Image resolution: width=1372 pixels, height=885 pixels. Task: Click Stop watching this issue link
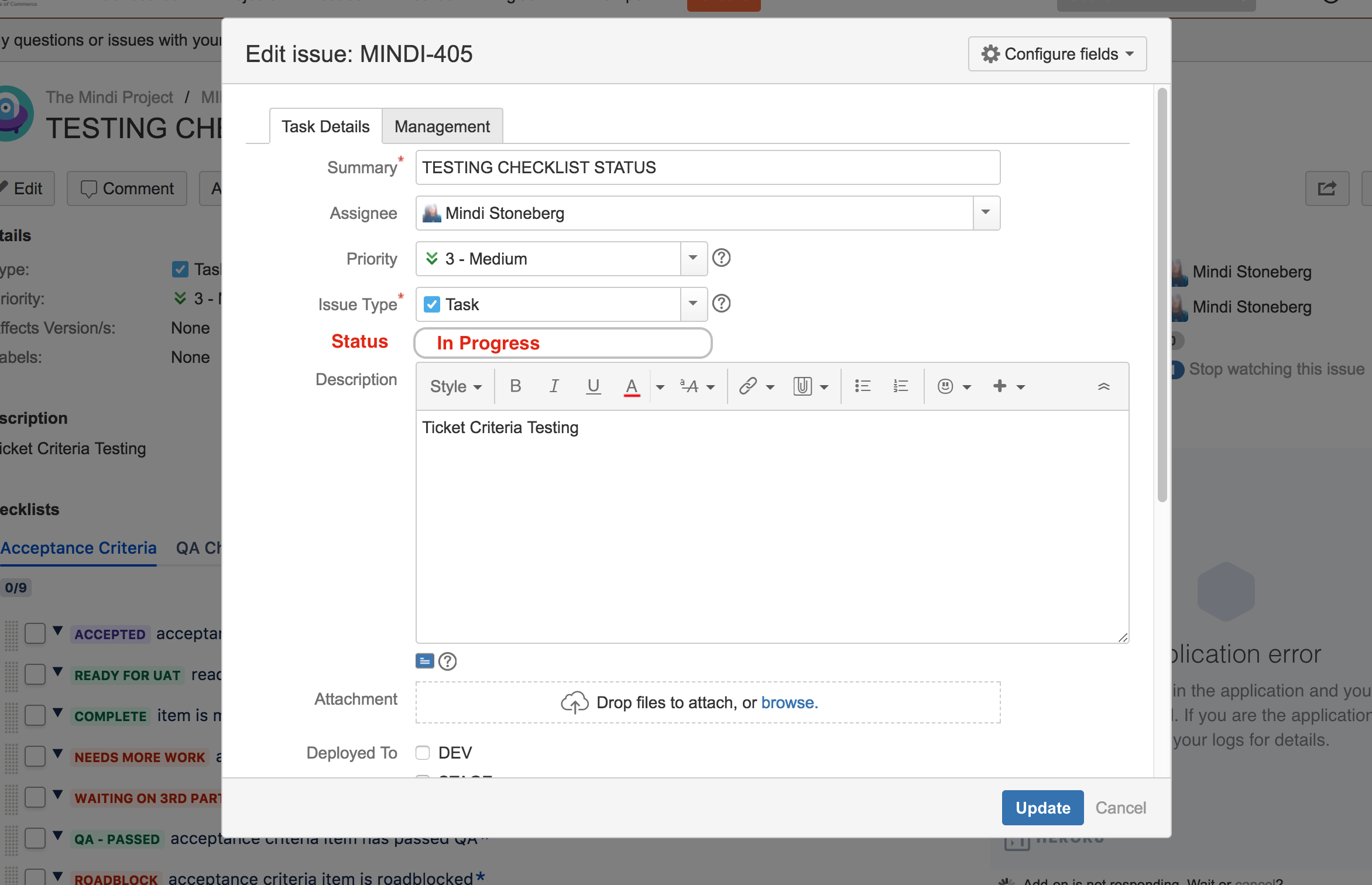point(1276,369)
